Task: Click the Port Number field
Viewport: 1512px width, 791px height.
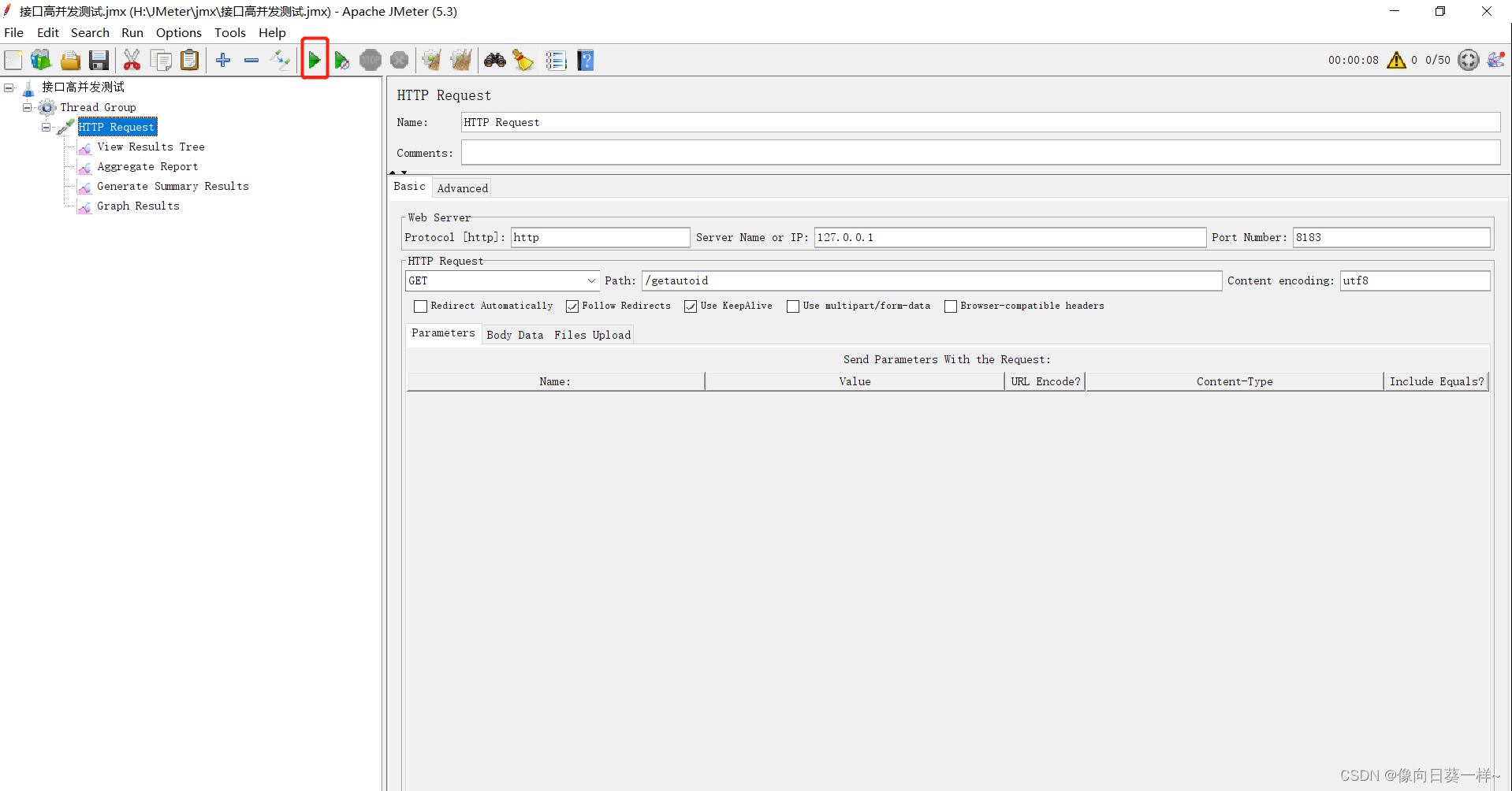Action: (1391, 237)
